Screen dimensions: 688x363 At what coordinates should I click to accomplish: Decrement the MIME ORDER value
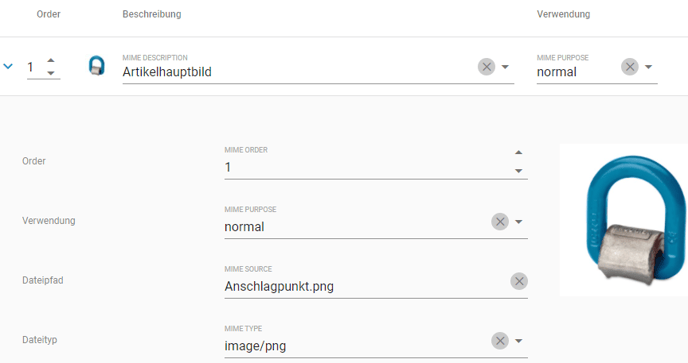point(519,171)
